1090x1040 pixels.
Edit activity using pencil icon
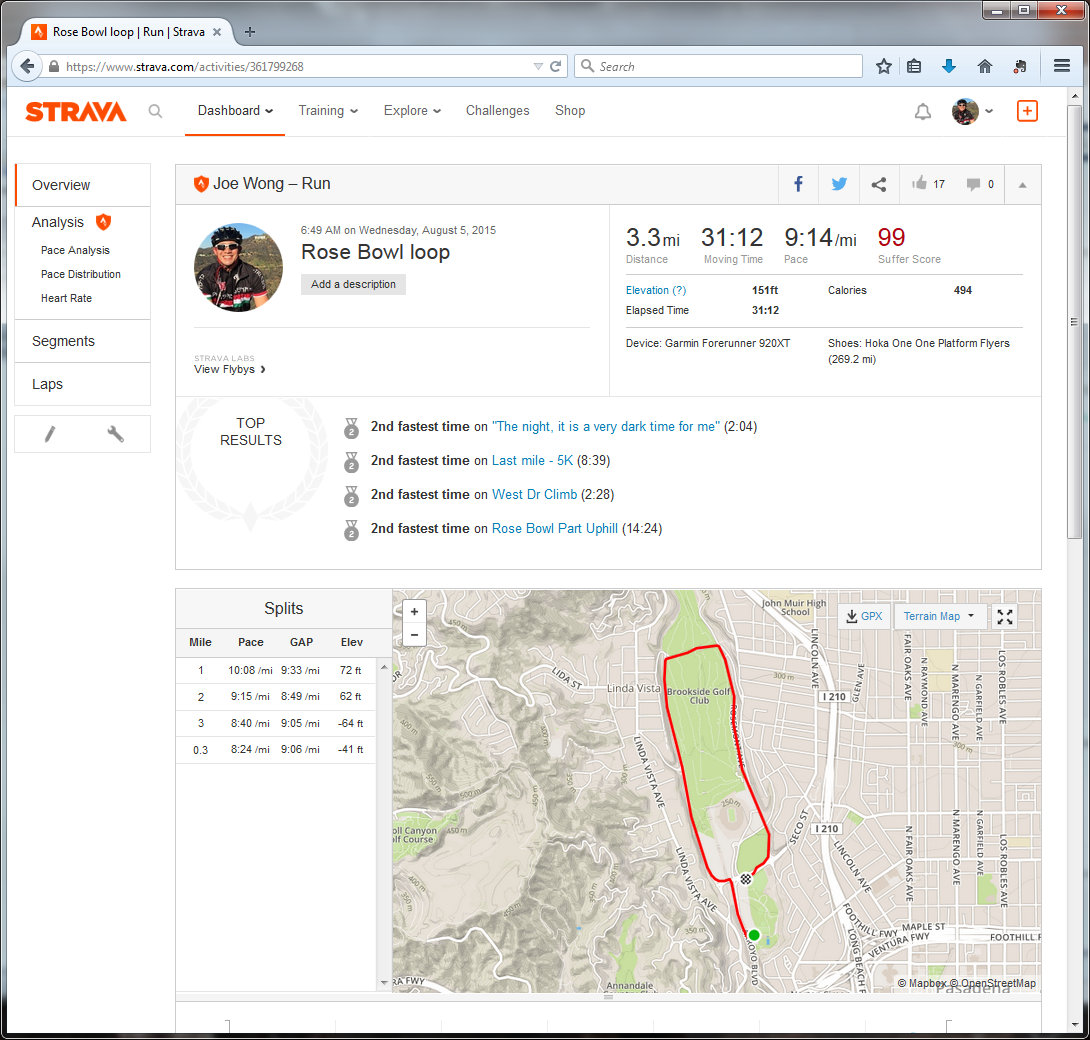click(49, 434)
